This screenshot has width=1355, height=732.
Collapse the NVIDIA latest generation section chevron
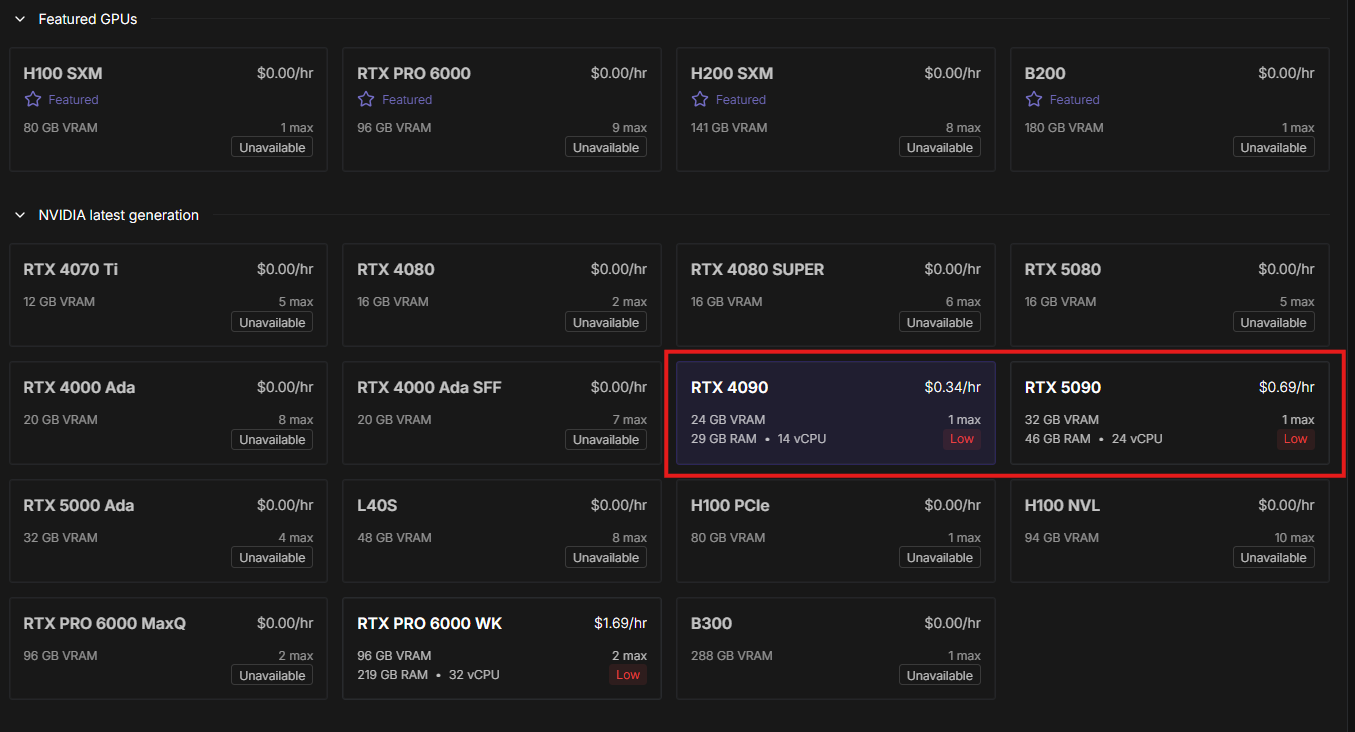20,215
